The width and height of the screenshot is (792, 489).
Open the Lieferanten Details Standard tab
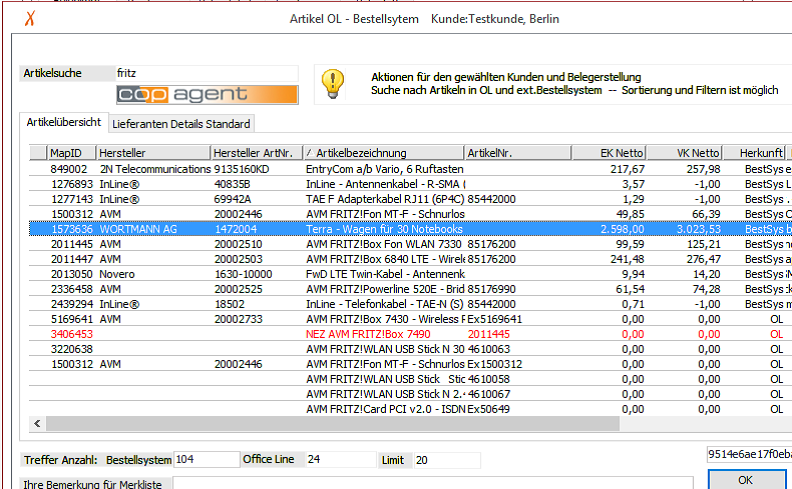(181, 124)
